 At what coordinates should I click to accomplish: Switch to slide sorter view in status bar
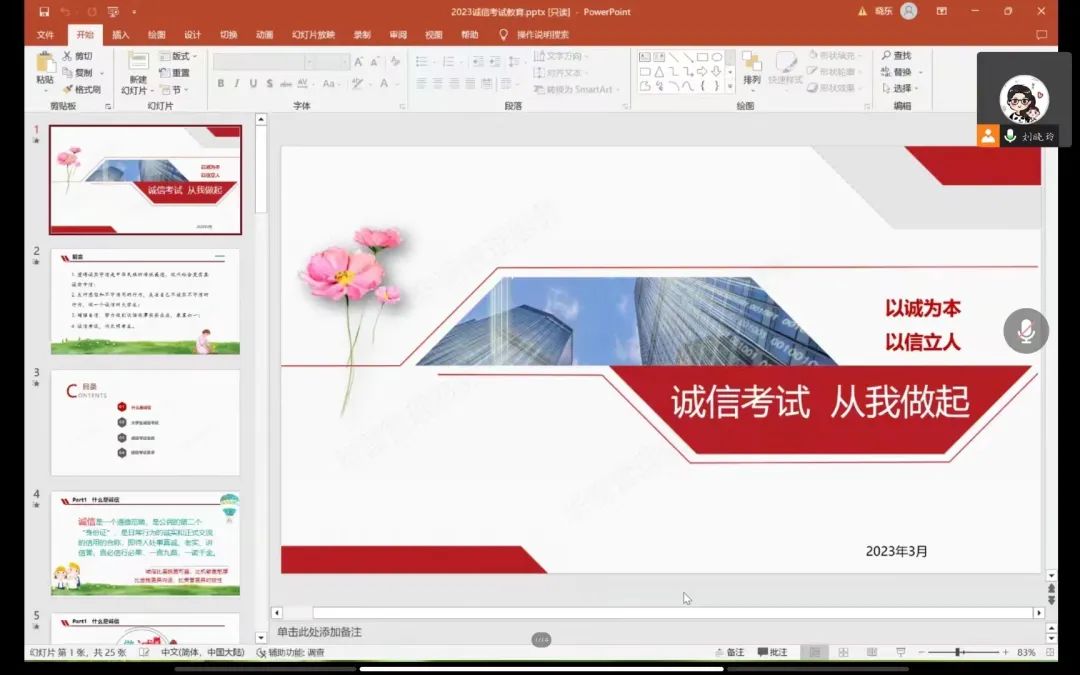(x=843, y=652)
